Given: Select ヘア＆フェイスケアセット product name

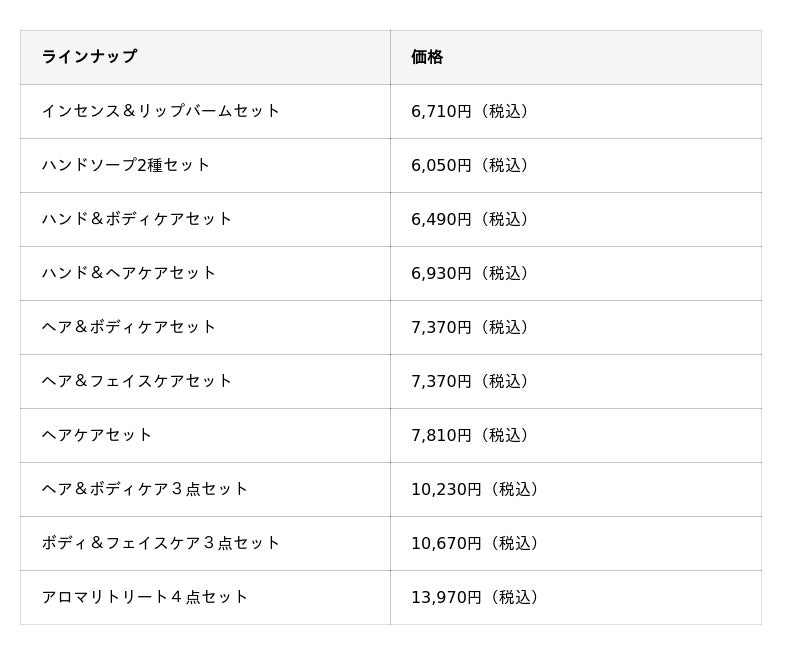Looking at the screenshot, I should [137, 381].
